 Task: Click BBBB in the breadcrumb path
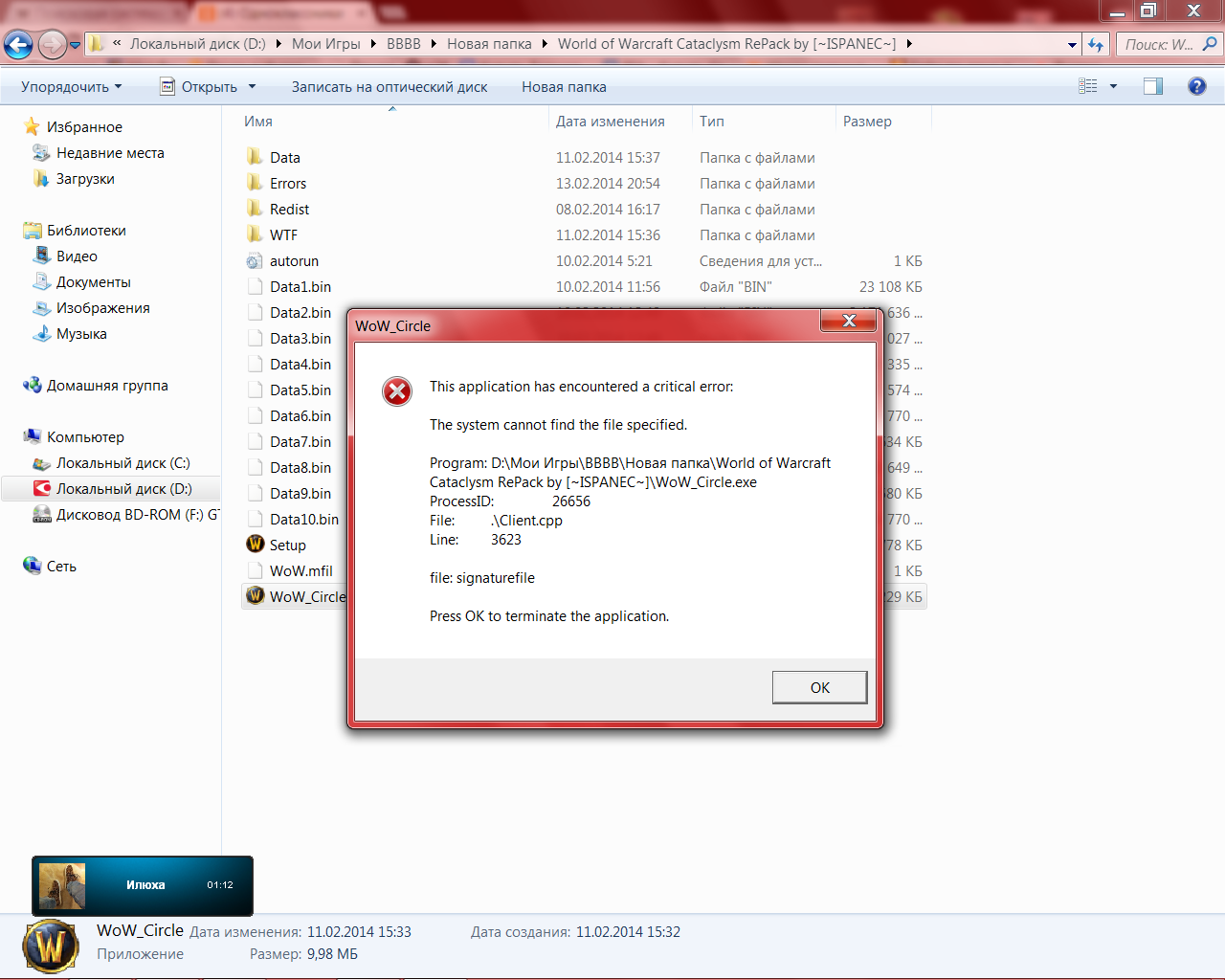[404, 44]
